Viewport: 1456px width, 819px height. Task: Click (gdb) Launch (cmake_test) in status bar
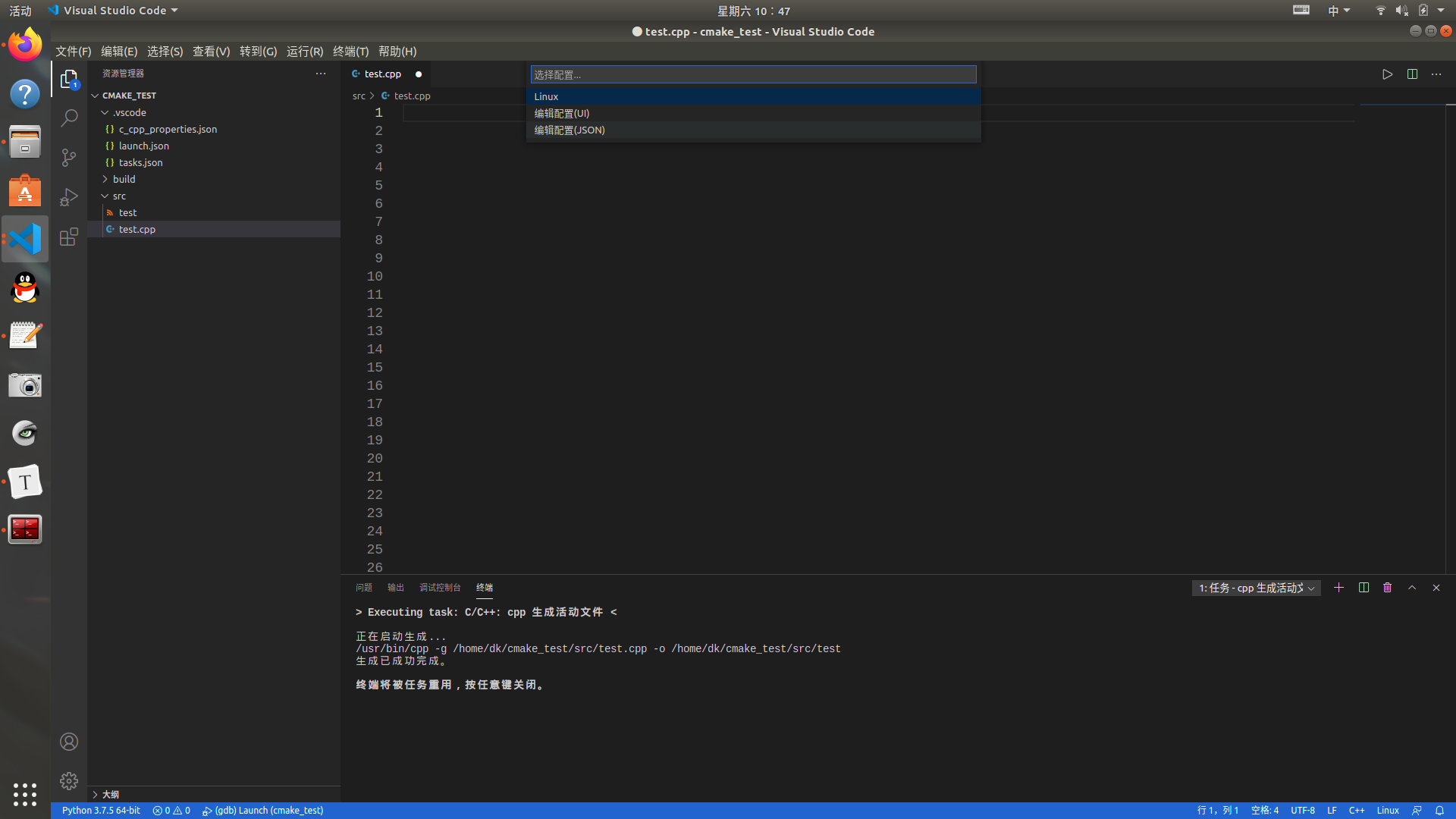click(x=262, y=811)
